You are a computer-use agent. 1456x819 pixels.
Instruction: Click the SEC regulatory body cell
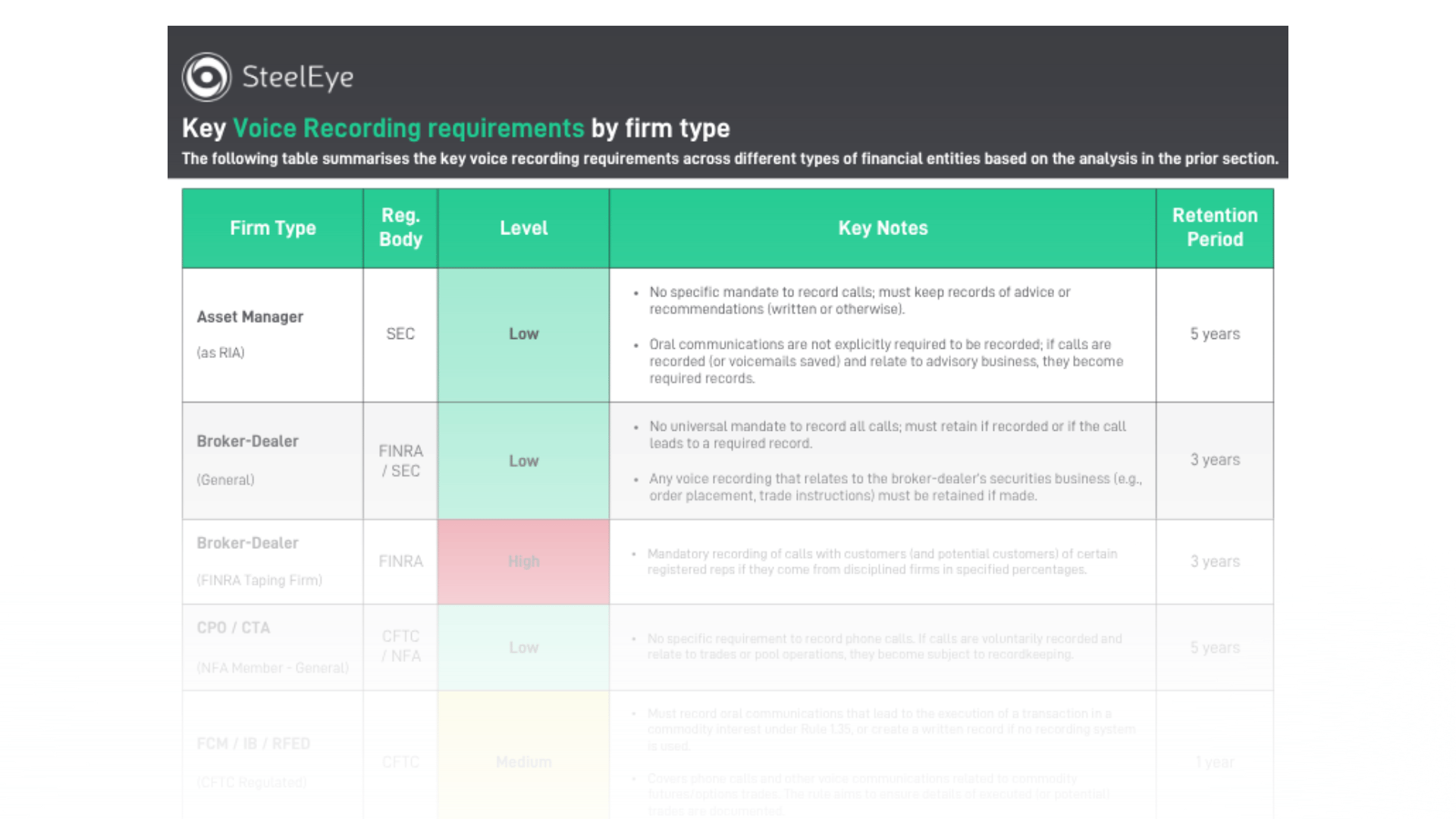pyautogui.click(x=400, y=334)
